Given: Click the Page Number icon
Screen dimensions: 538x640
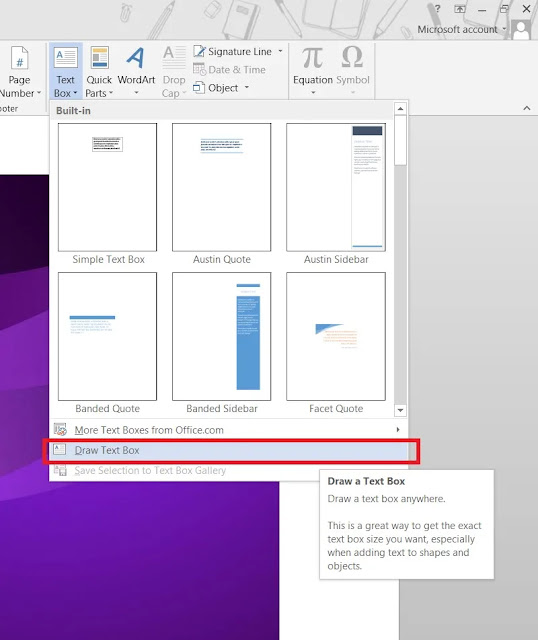Looking at the screenshot, I should click(x=19, y=58).
